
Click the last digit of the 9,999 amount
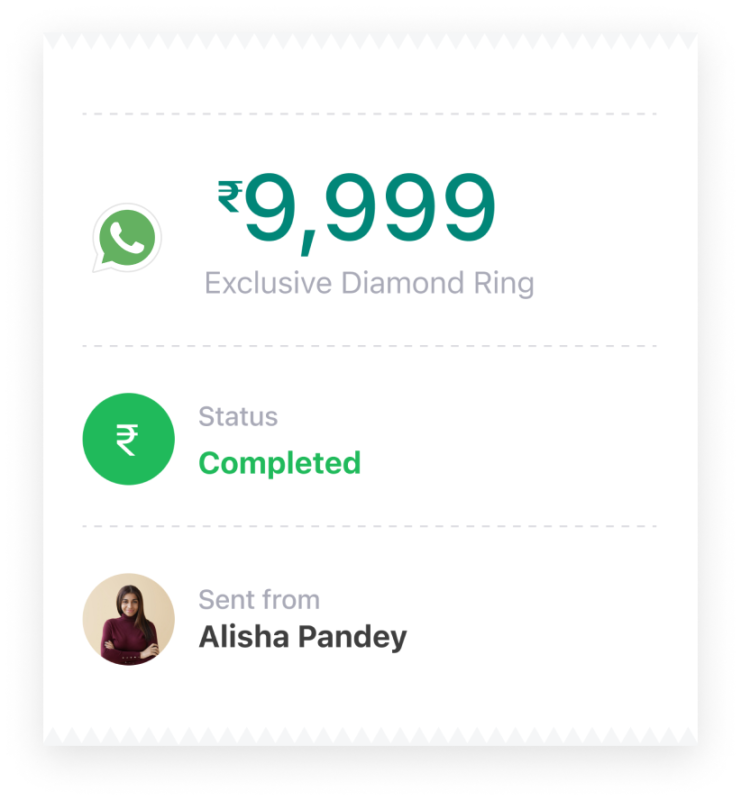click(470, 207)
